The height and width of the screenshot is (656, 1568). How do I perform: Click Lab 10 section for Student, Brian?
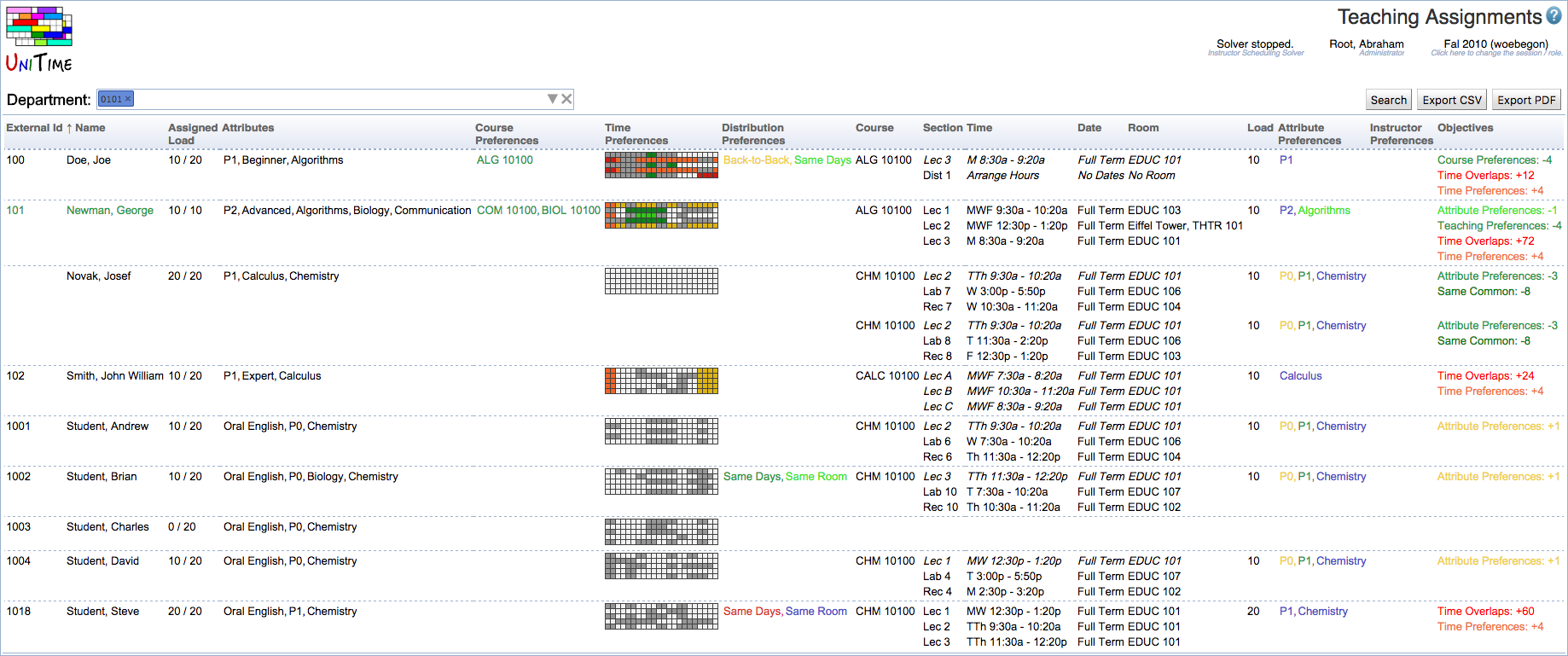(x=940, y=491)
